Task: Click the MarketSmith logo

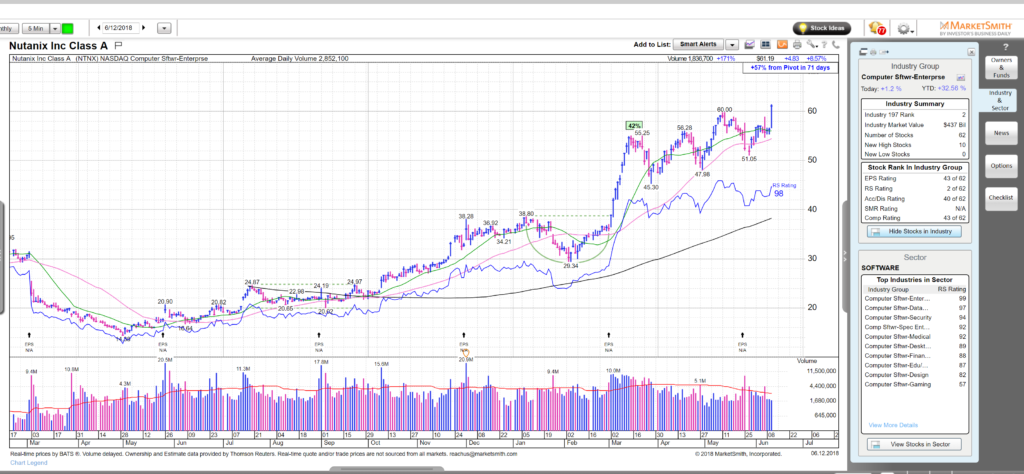Action: tap(976, 28)
